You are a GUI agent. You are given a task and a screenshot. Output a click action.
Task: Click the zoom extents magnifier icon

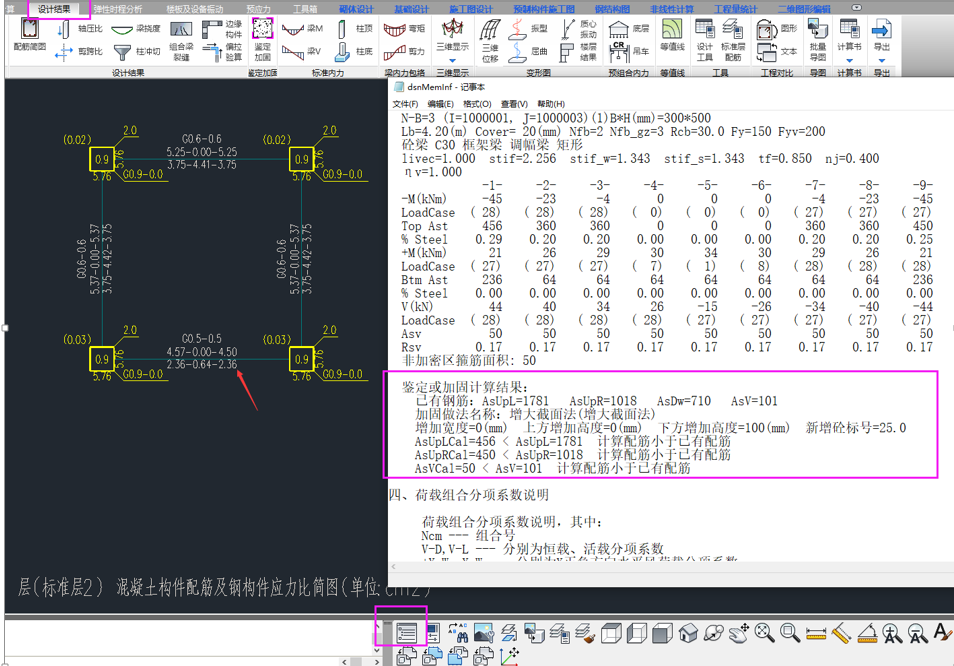764,633
